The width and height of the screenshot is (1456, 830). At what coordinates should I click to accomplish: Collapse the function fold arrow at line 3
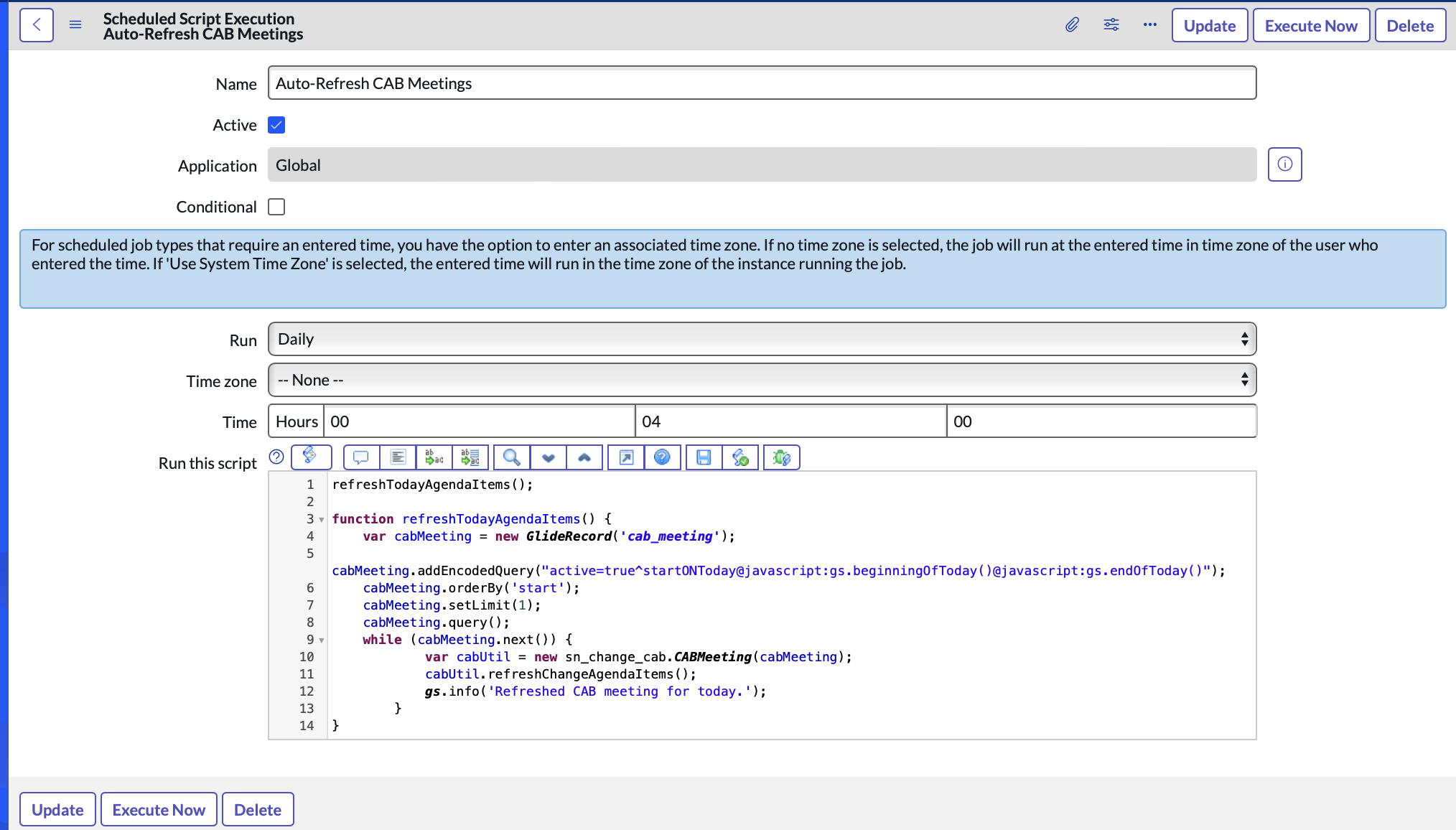322,519
